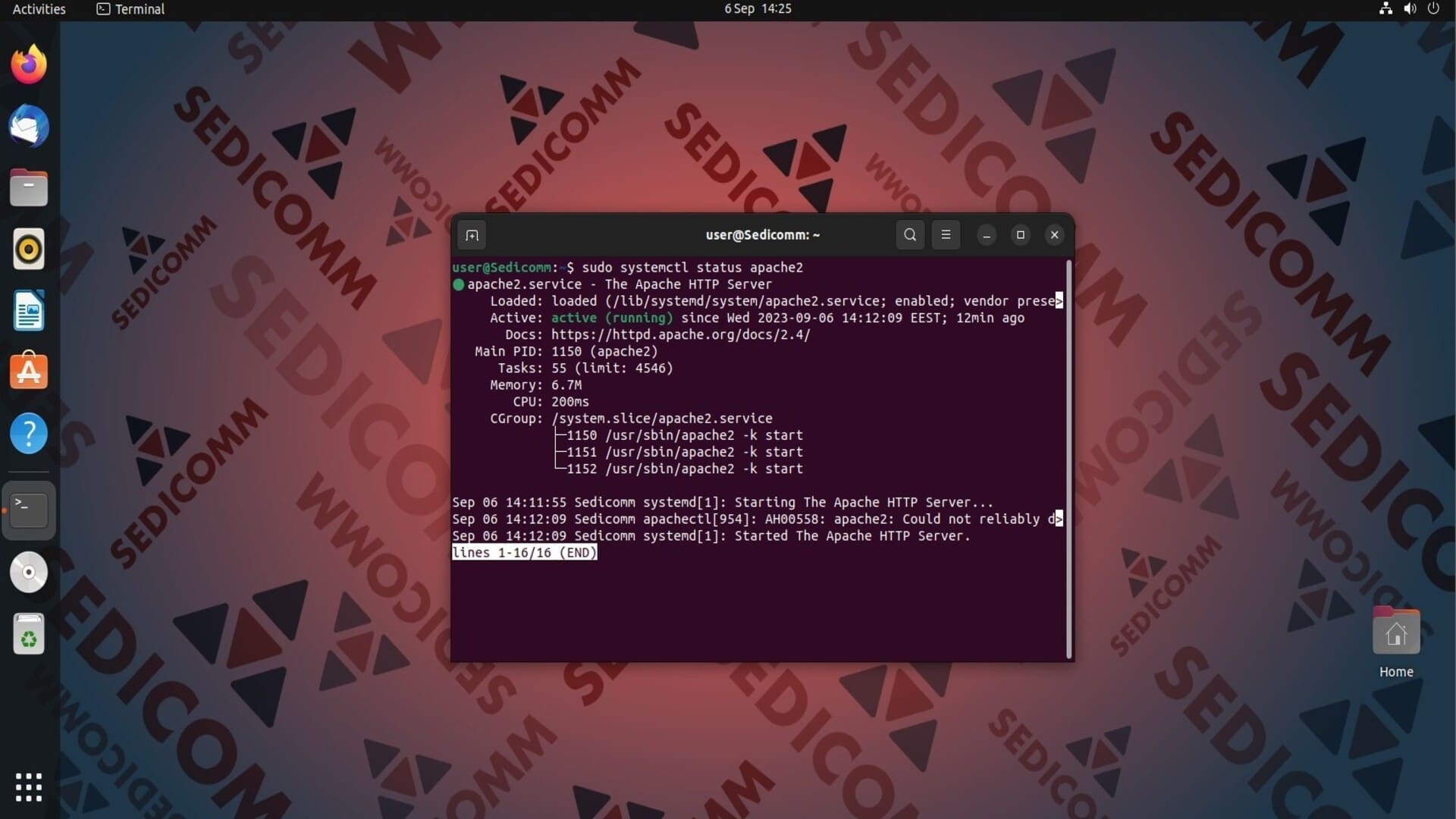The width and height of the screenshot is (1456, 819).
Task: Open the Help application
Action: coord(29,434)
